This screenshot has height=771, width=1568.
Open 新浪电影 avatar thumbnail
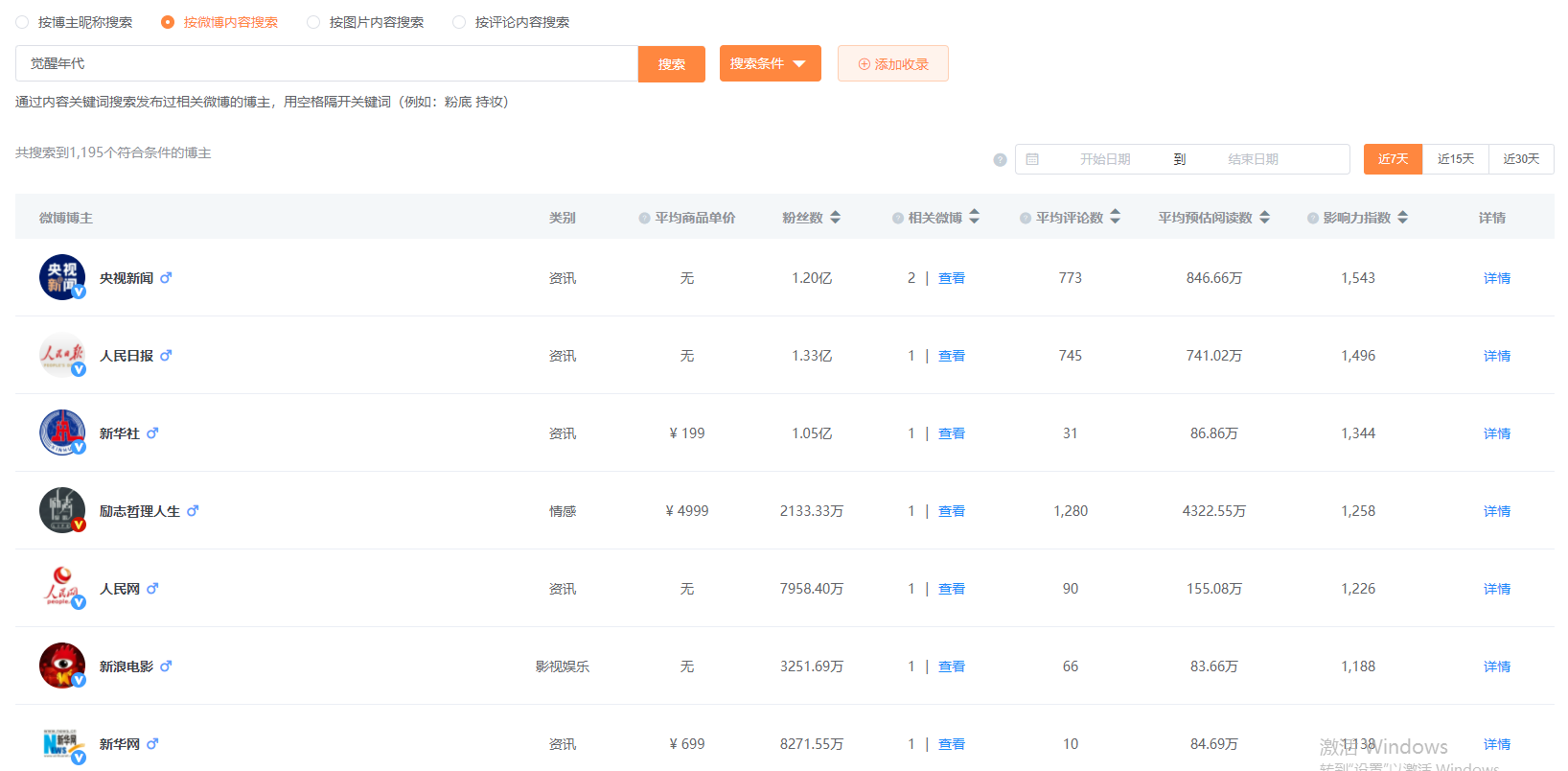[x=62, y=666]
